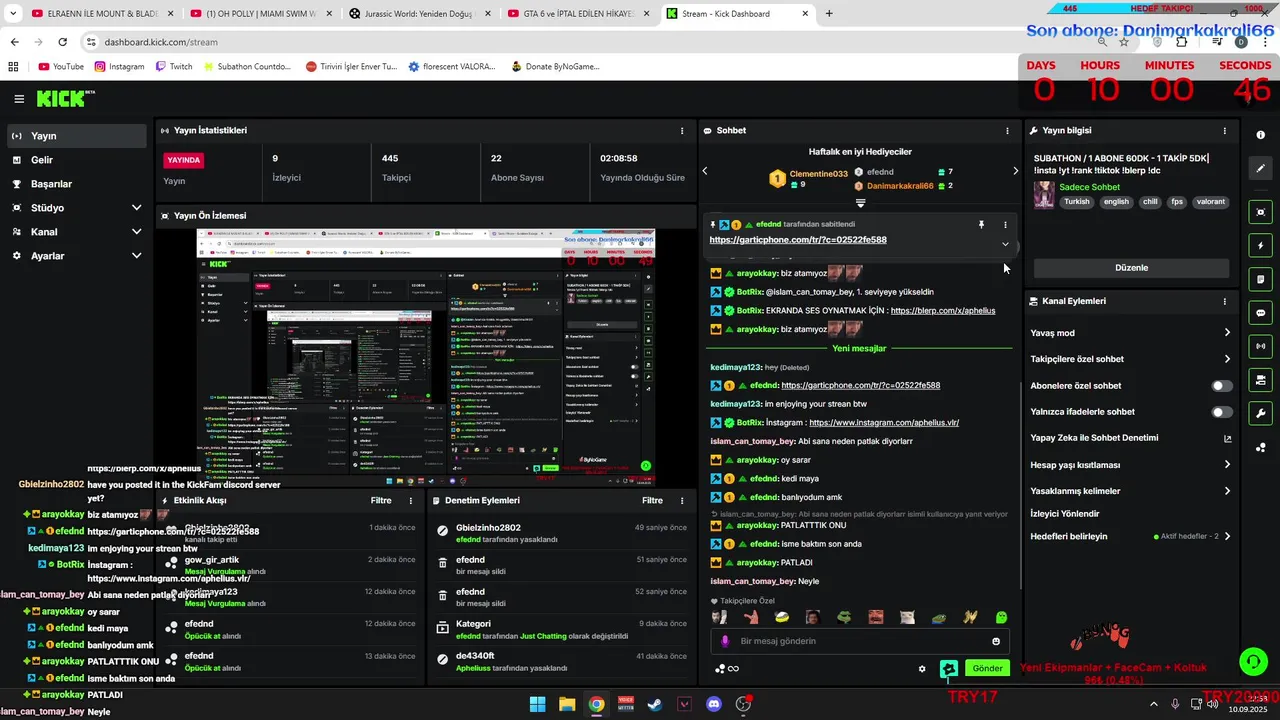Screen dimensions: 1280x720
Task: Reload the browser page
Action: [x=62, y=42]
